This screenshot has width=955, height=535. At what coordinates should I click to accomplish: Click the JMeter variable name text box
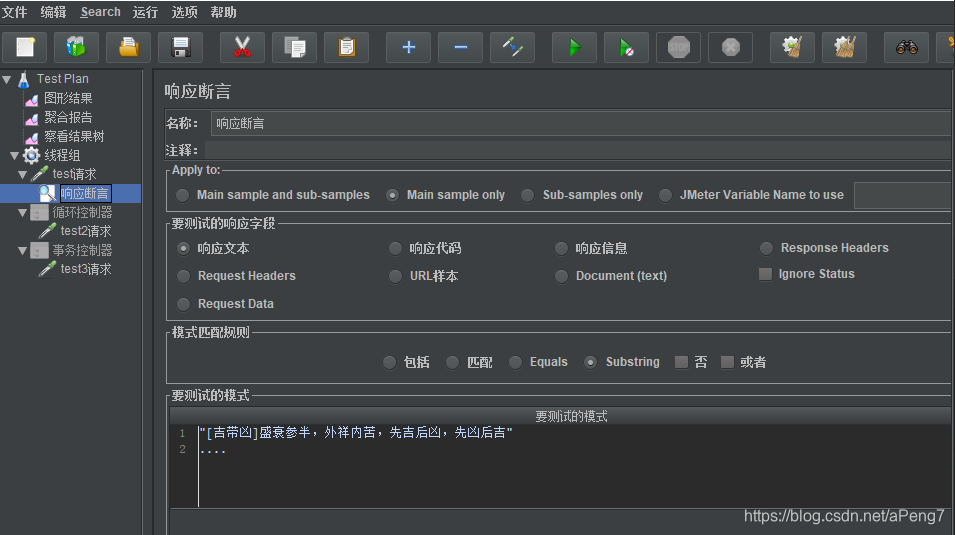[x=904, y=196]
